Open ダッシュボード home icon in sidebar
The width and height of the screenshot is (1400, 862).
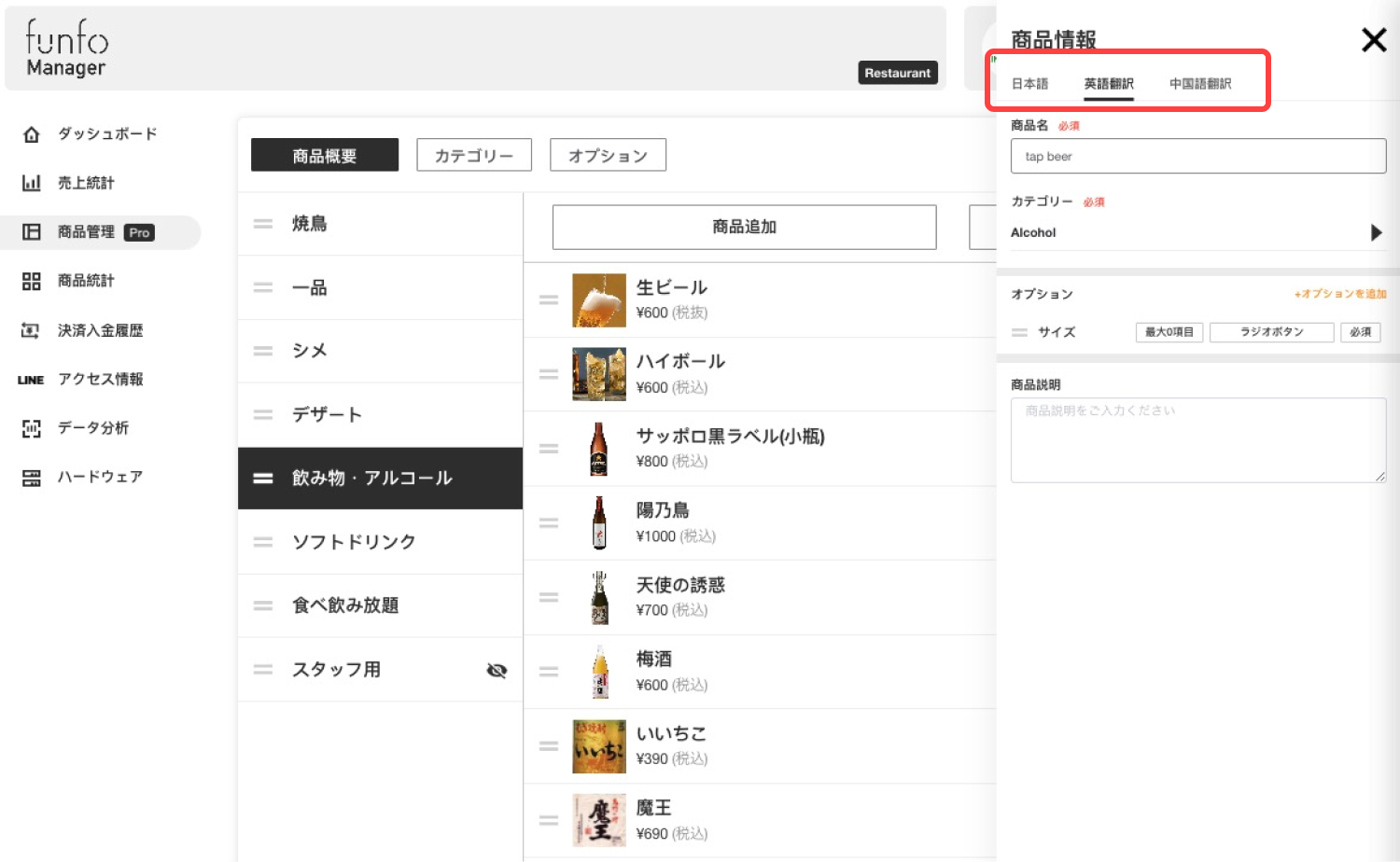(x=32, y=134)
